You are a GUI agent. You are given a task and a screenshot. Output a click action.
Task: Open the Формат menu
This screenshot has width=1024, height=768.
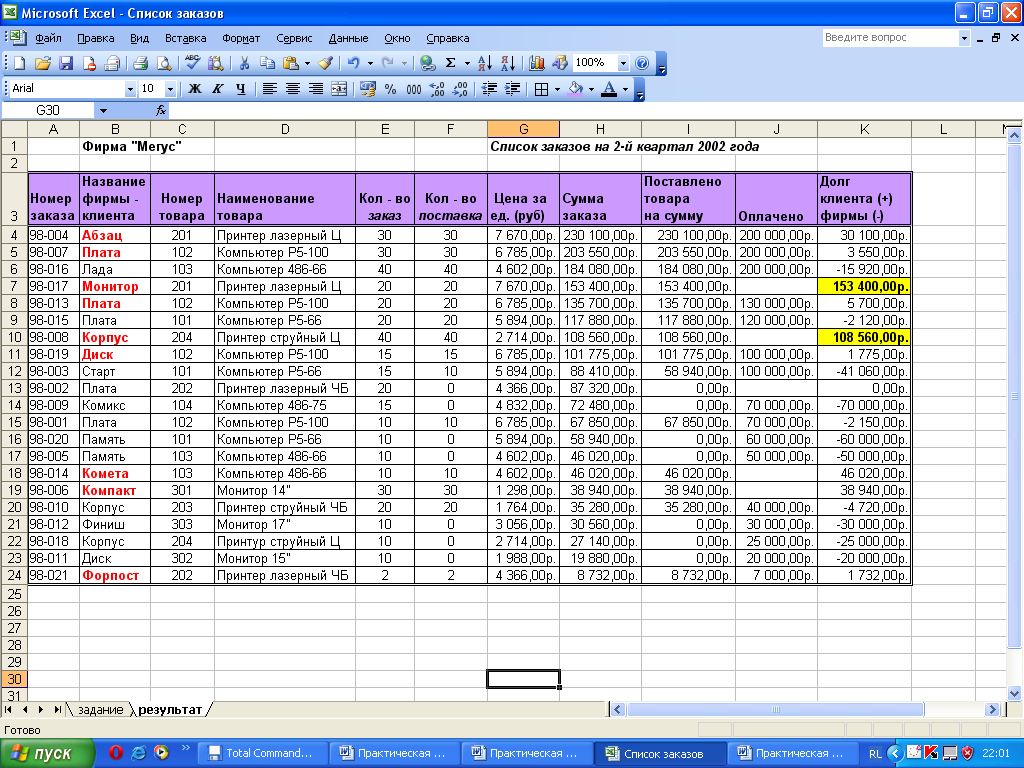[x=241, y=38]
